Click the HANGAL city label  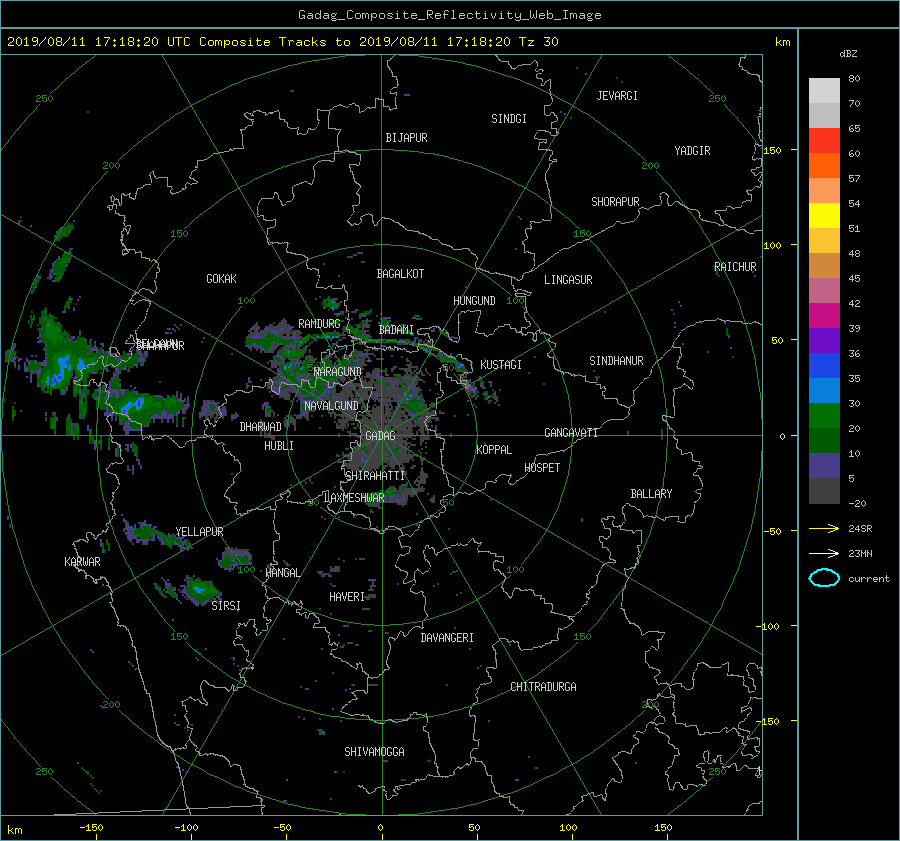[282, 572]
